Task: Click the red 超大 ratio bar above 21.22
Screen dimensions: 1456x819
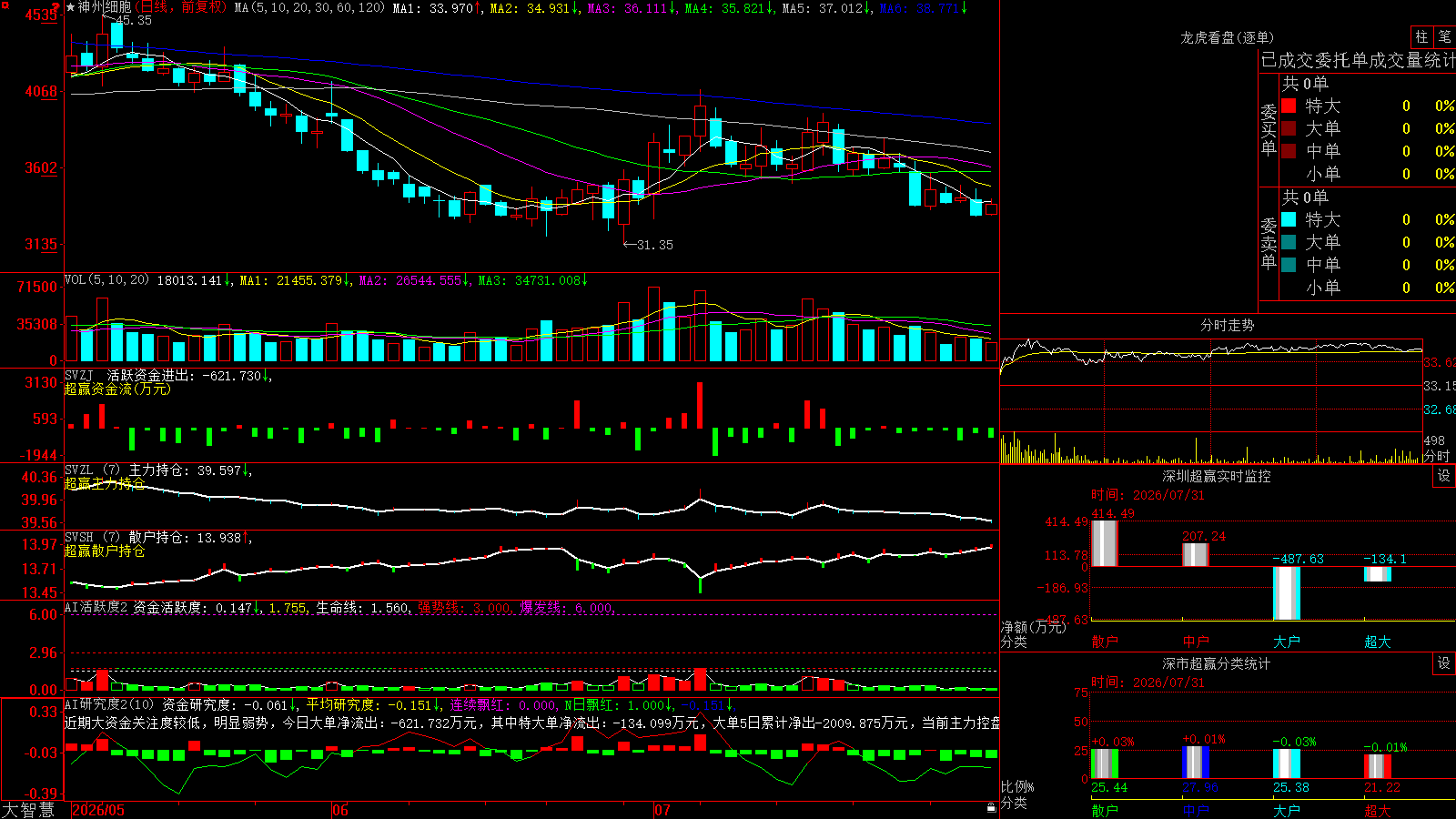Action: 1378,766
